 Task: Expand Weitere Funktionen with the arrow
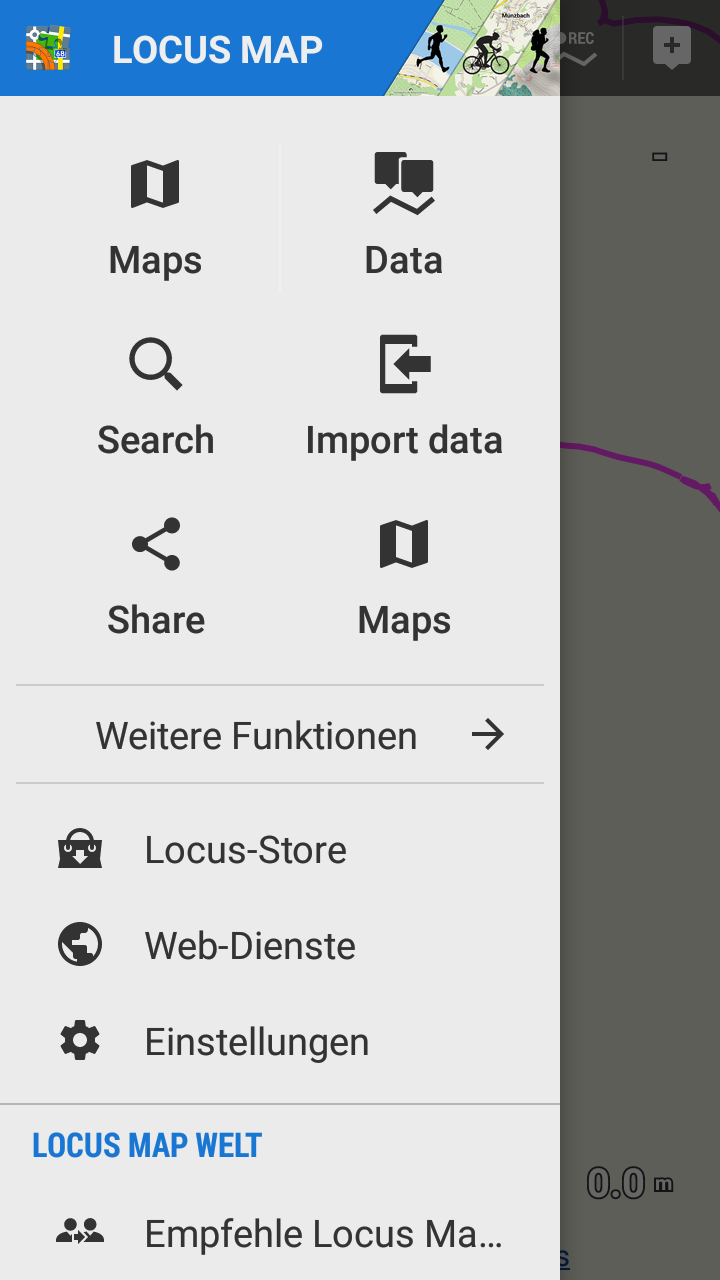488,736
